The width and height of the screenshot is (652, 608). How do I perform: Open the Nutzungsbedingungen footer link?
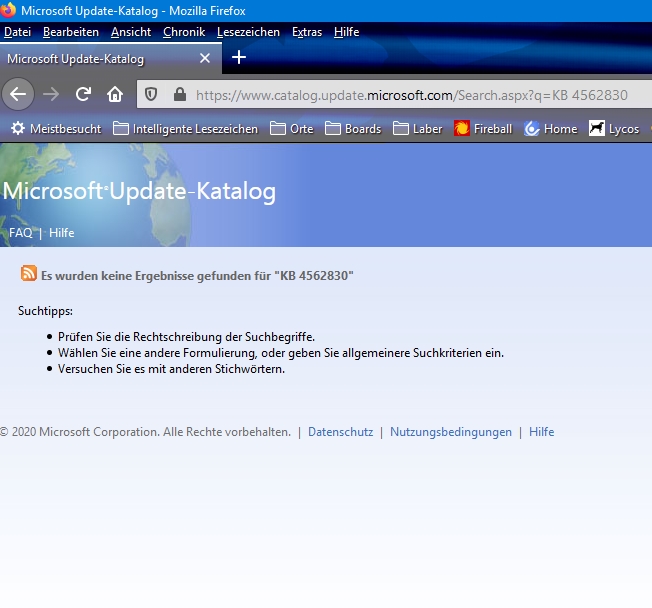tap(451, 432)
